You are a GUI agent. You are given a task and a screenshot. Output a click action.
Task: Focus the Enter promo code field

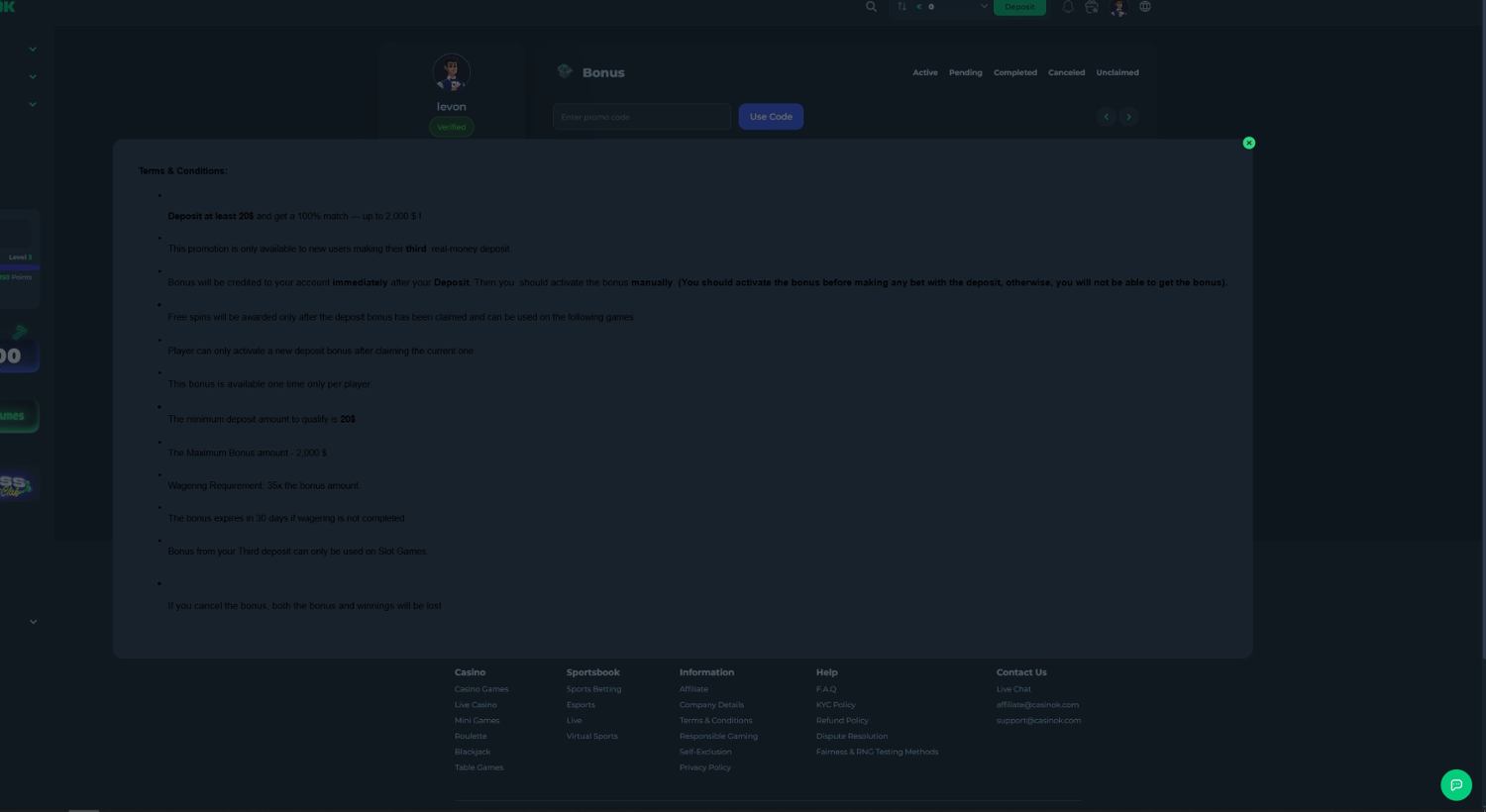point(641,117)
